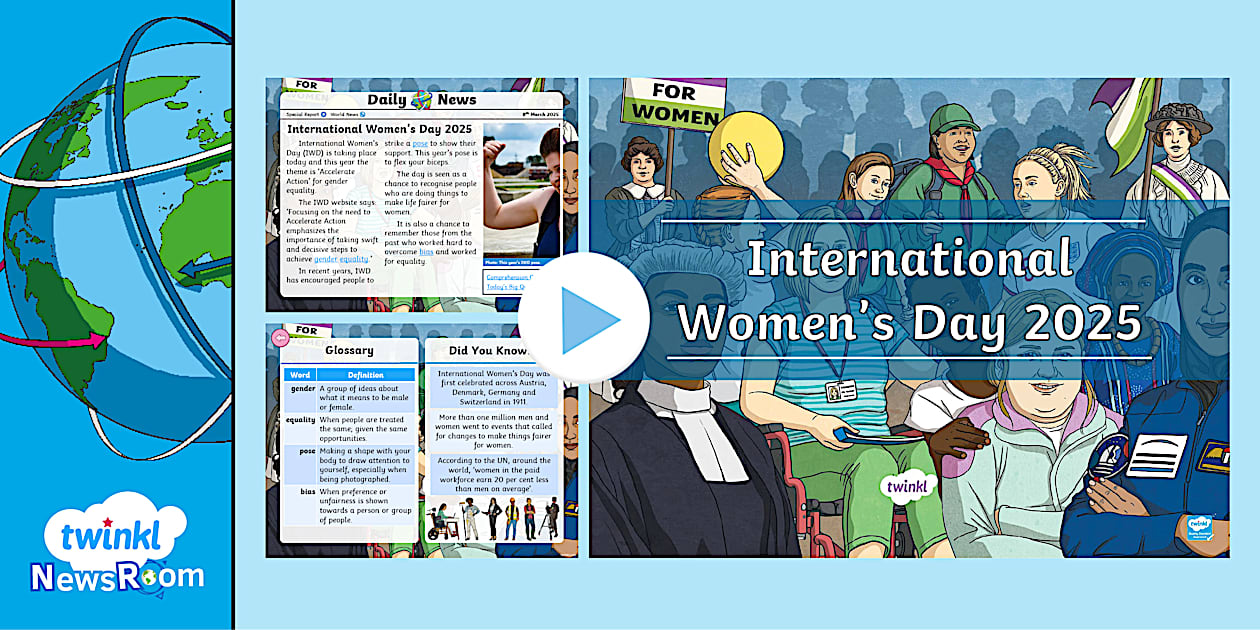Click the twinkl badge in bottom-right corner
1260x630 pixels.
1196,527
